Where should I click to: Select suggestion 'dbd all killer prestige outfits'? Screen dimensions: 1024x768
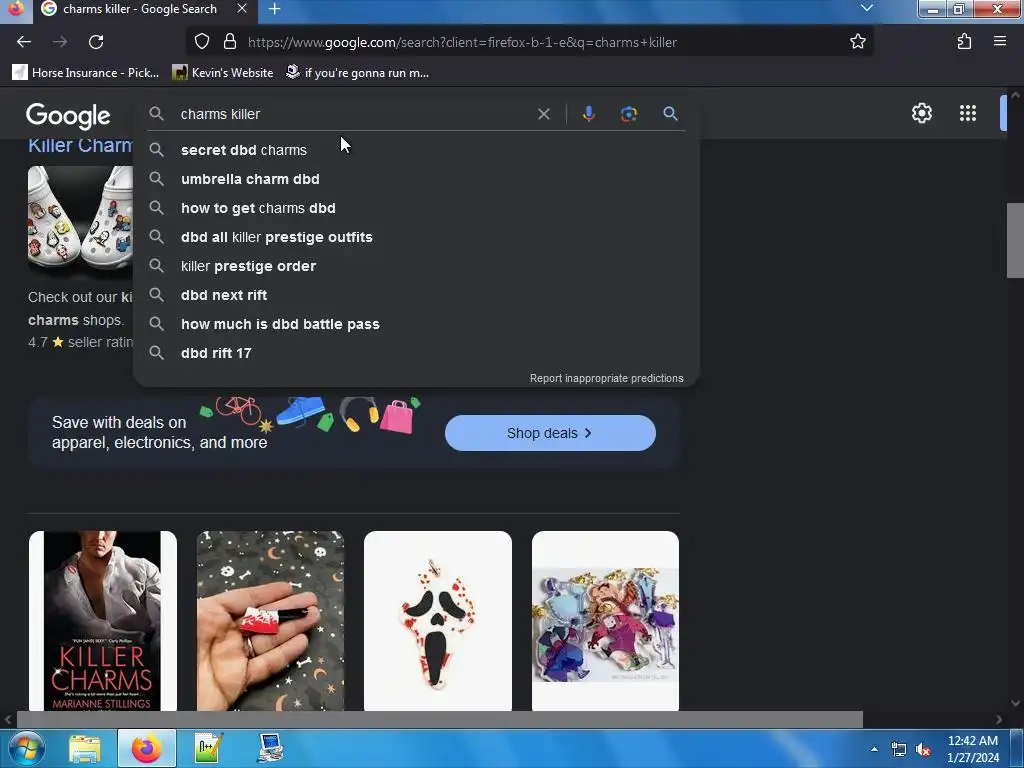(416, 237)
